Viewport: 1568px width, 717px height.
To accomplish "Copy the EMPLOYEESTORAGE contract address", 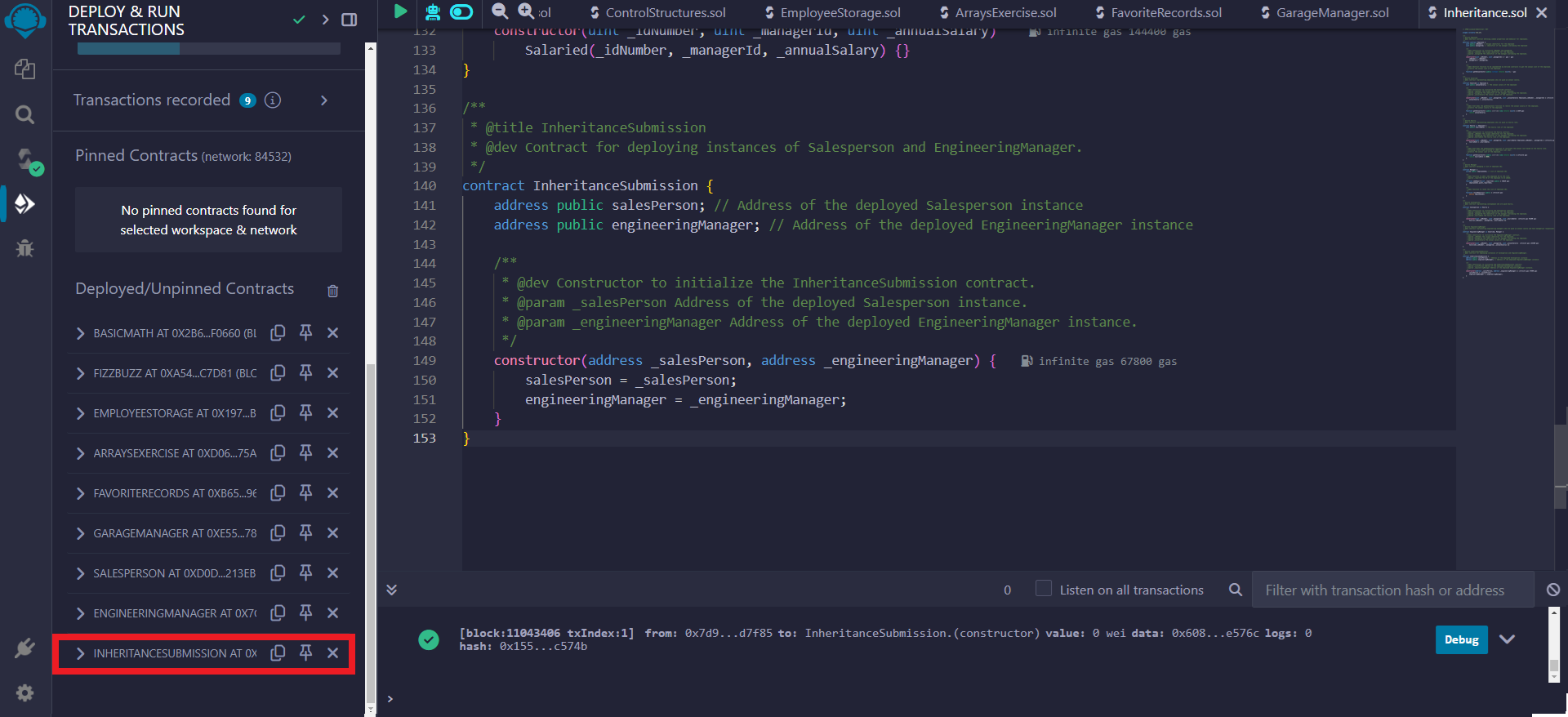I will click(278, 412).
